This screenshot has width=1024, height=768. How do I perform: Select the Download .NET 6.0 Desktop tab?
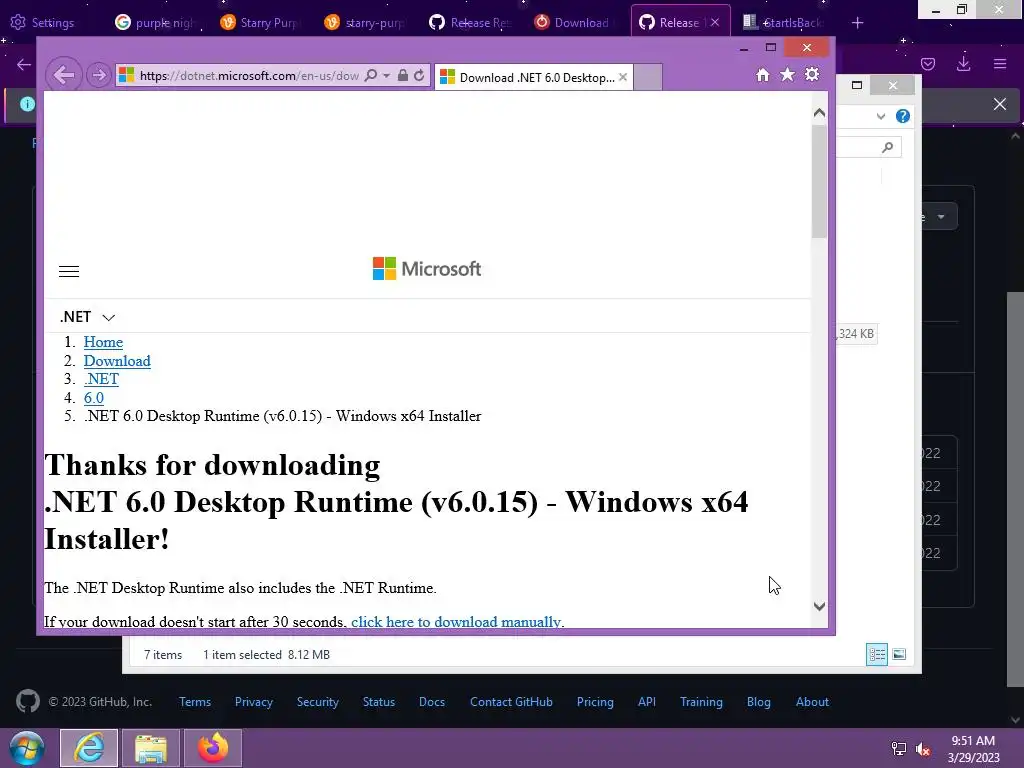coord(533,78)
